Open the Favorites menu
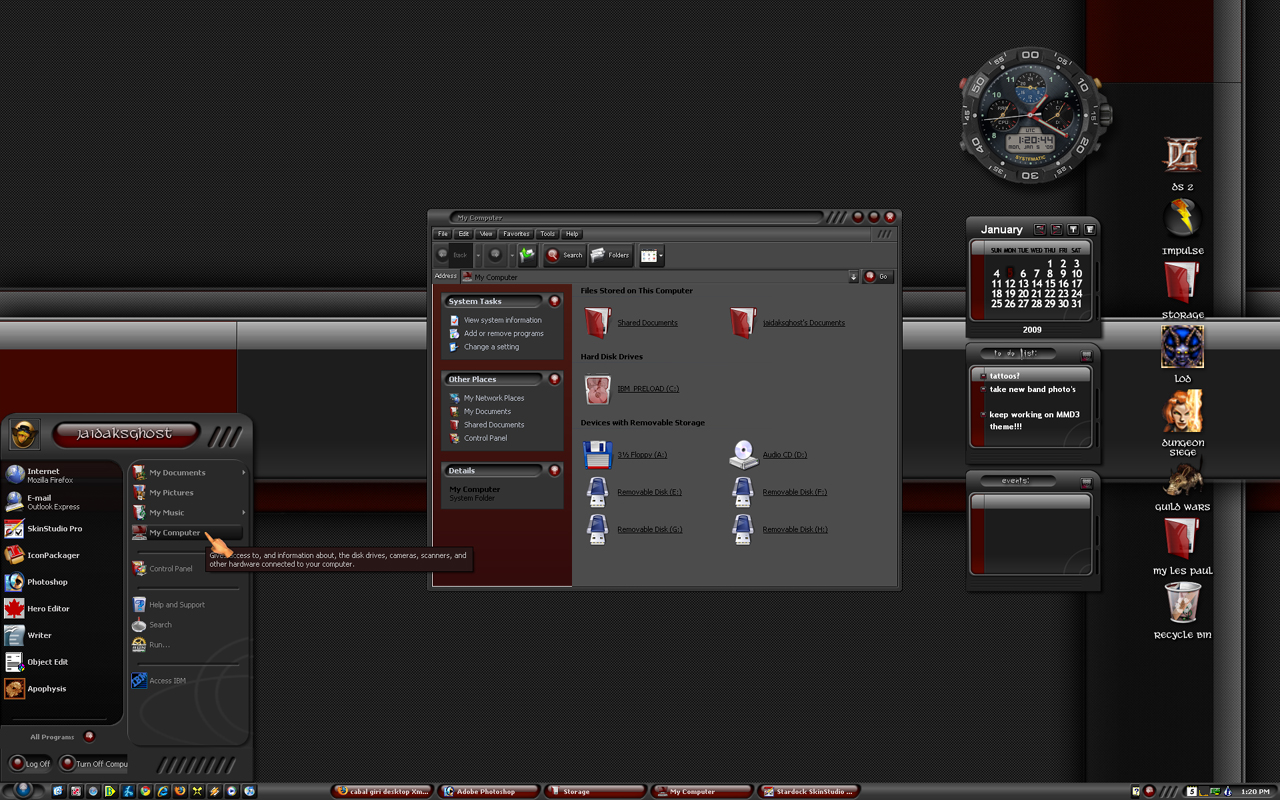Image resolution: width=1280 pixels, height=800 pixels. pyautogui.click(x=516, y=234)
